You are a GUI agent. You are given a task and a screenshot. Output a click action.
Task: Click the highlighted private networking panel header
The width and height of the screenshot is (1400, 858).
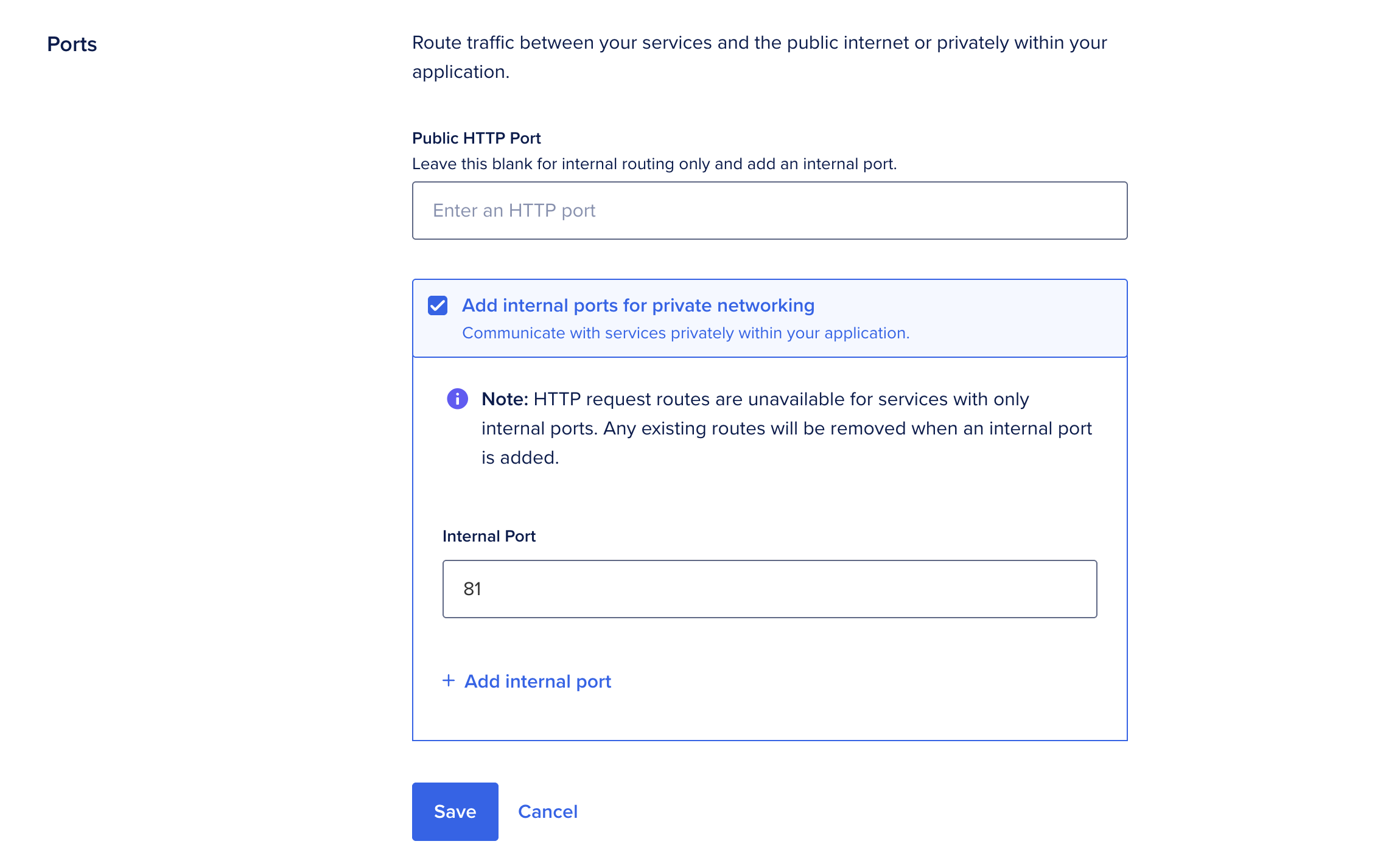(638, 305)
